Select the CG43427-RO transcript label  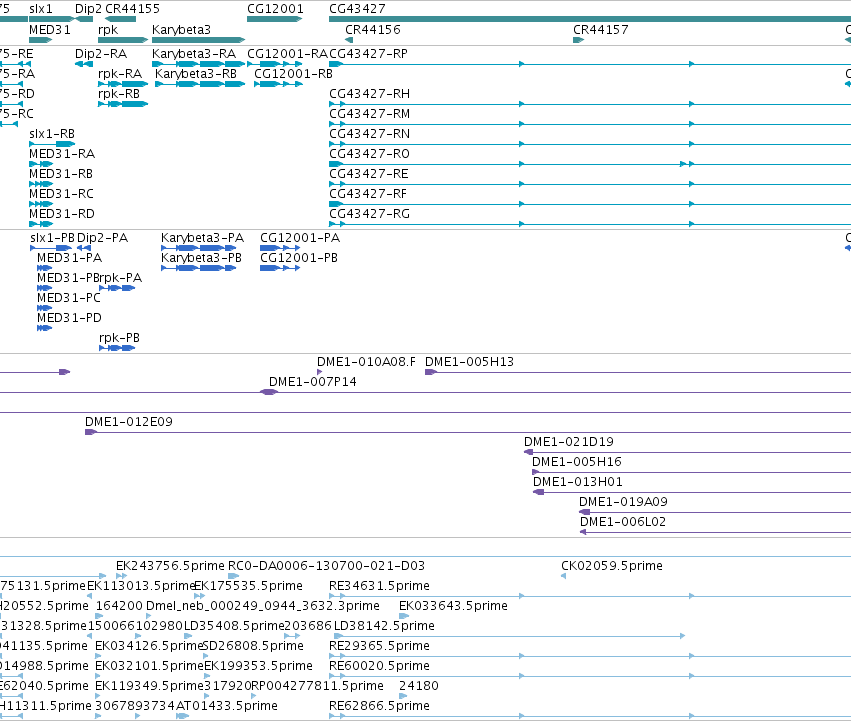369,154
